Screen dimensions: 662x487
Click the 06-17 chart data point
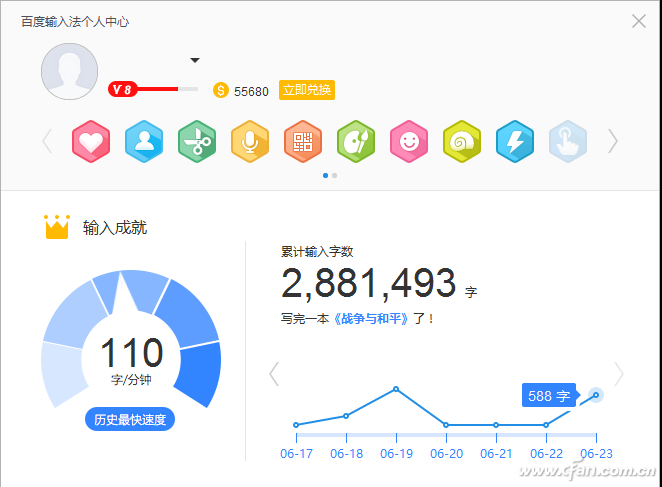click(296, 425)
